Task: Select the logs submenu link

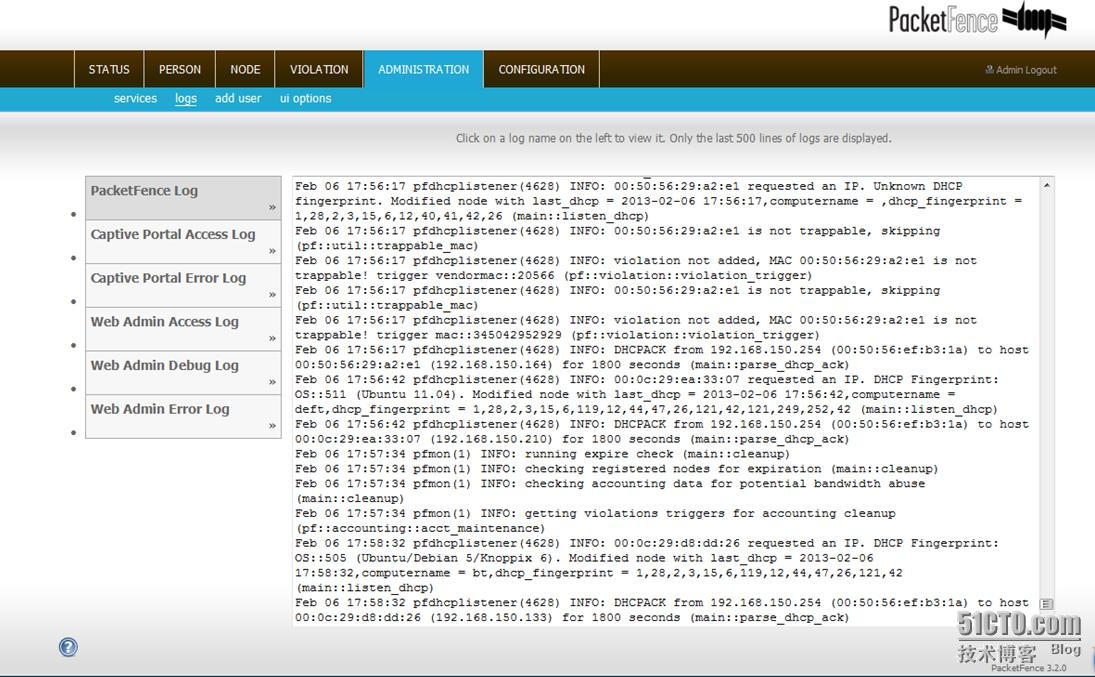Action: (x=186, y=99)
